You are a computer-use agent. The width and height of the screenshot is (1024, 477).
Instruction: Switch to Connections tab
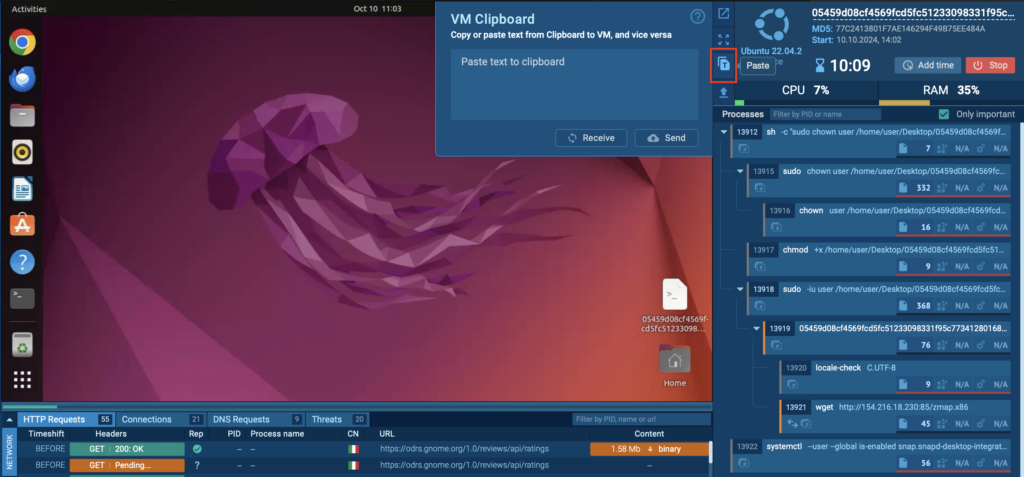pyautogui.click(x=161, y=419)
